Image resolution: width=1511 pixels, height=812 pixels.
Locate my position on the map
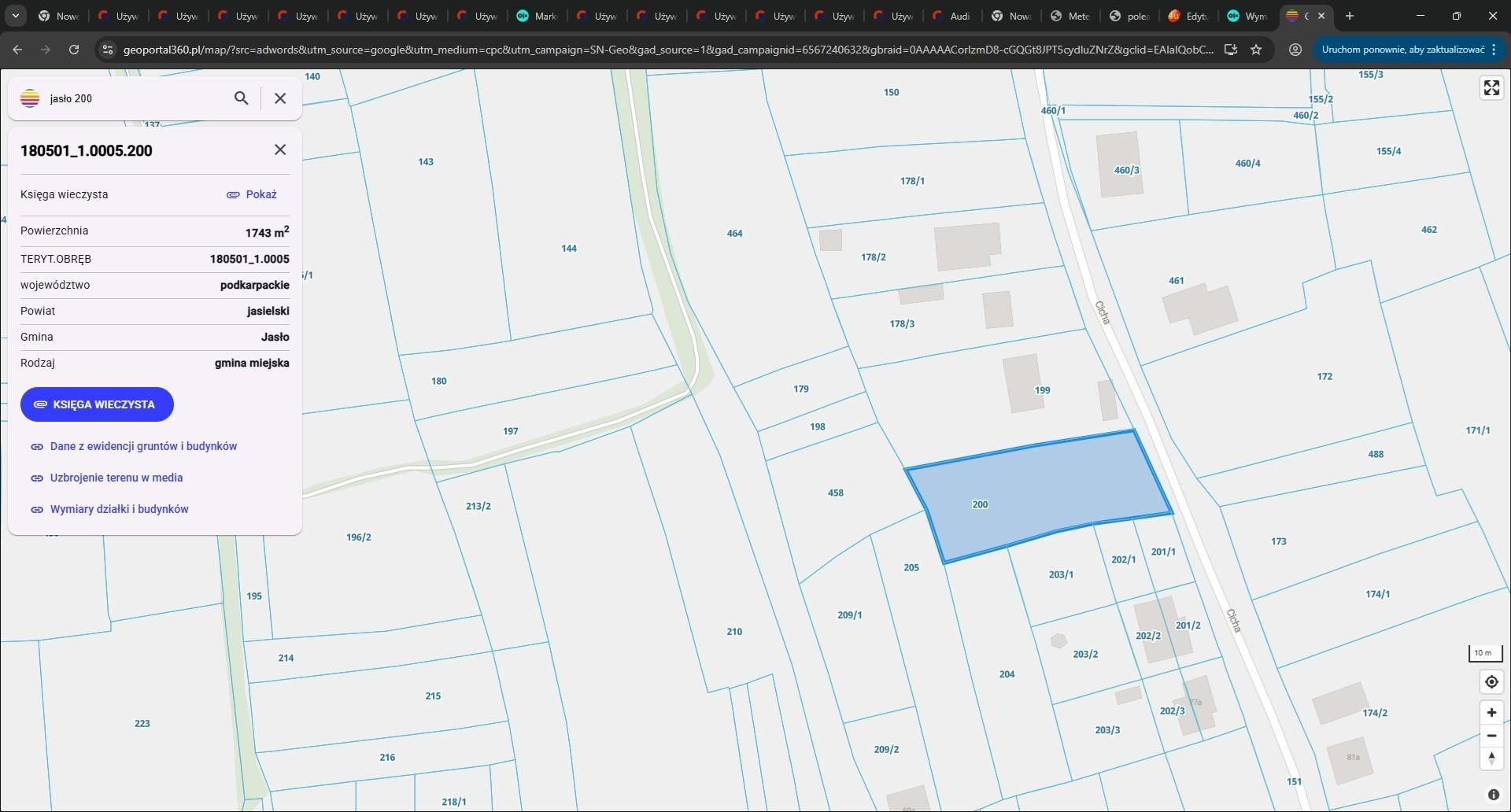pos(1491,682)
